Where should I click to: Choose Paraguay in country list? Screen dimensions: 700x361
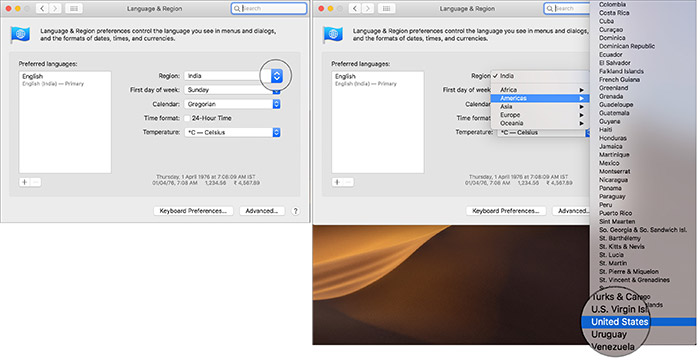click(x=612, y=197)
